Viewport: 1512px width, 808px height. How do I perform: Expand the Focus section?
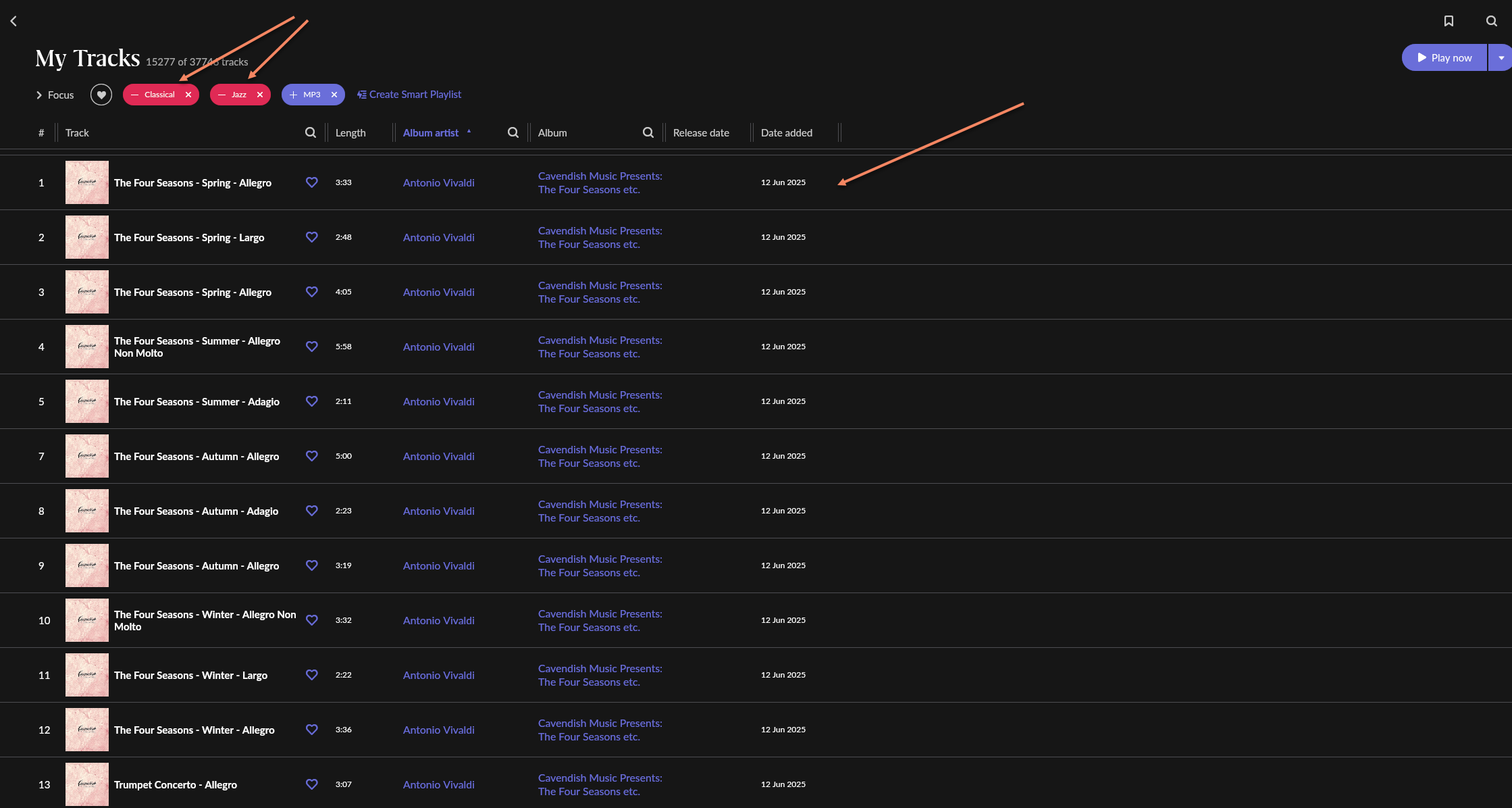click(x=55, y=95)
